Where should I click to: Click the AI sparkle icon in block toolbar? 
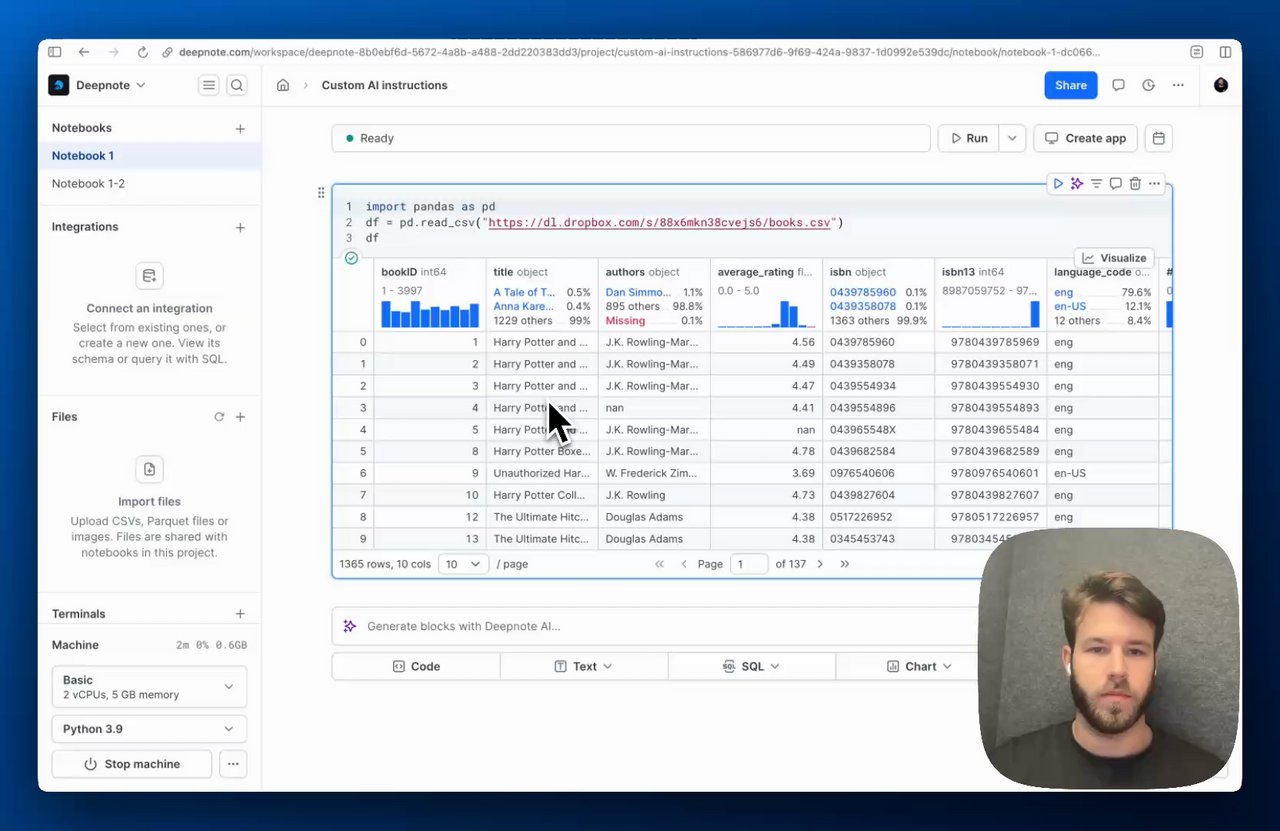[x=1077, y=184]
